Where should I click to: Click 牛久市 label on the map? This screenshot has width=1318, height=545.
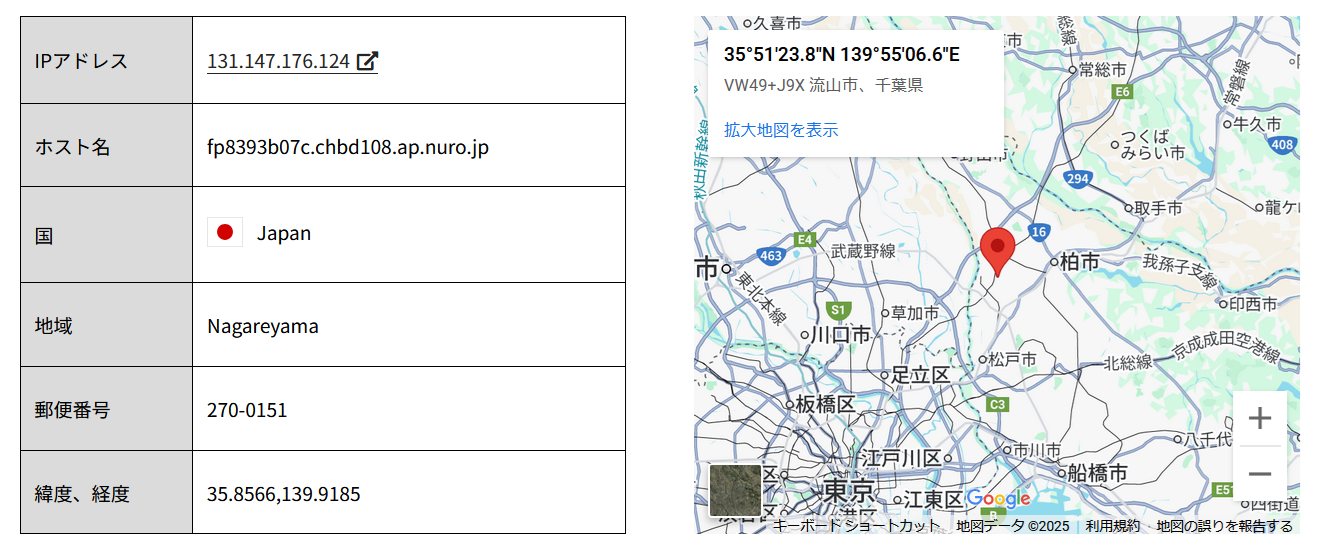1259,124
